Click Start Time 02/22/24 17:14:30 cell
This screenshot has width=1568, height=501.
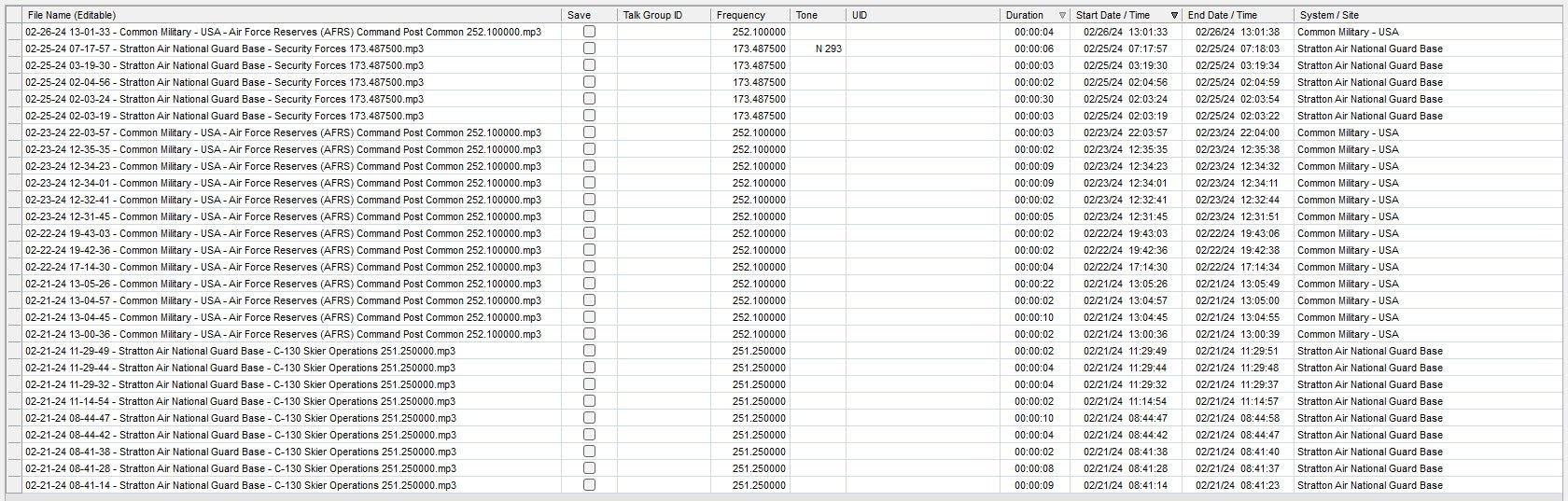(x=1126, y=267)
